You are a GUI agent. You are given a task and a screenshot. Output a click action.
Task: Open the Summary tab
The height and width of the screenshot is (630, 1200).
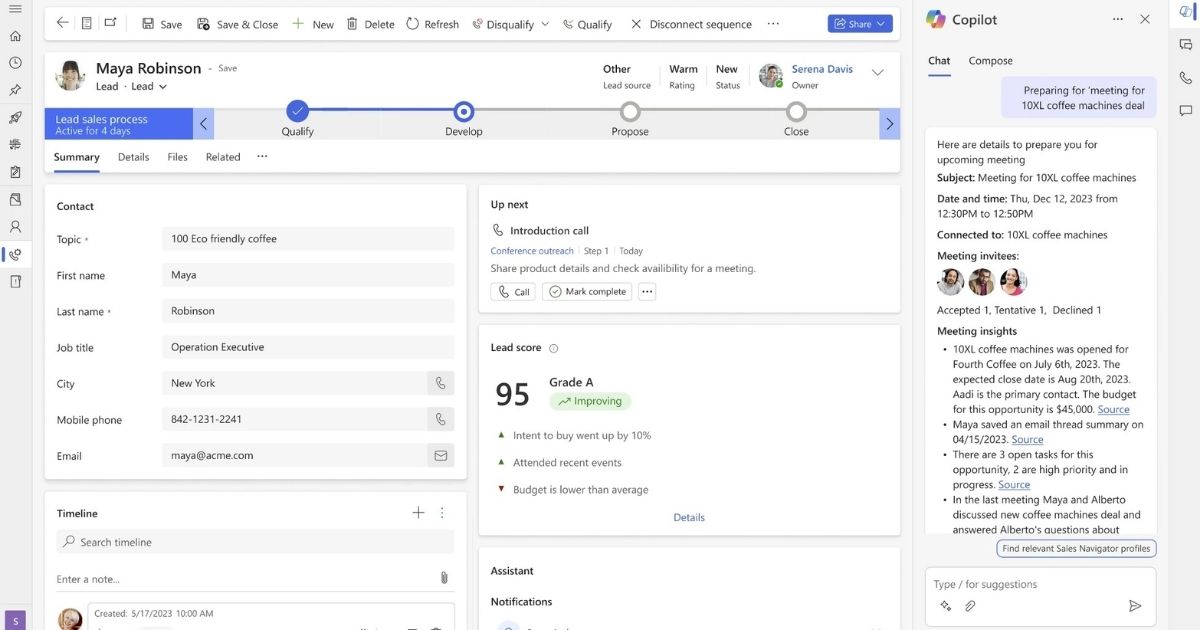(76, 157)
